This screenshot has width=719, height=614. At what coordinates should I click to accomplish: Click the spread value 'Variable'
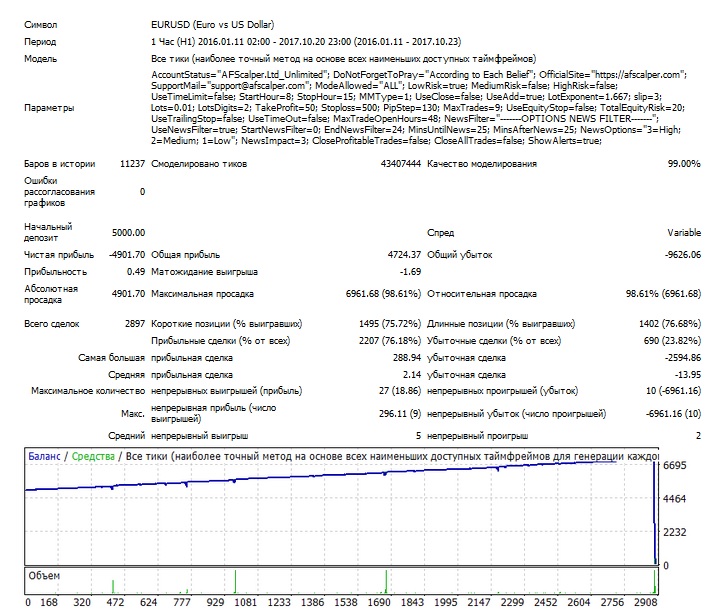[x=684, y=232]
